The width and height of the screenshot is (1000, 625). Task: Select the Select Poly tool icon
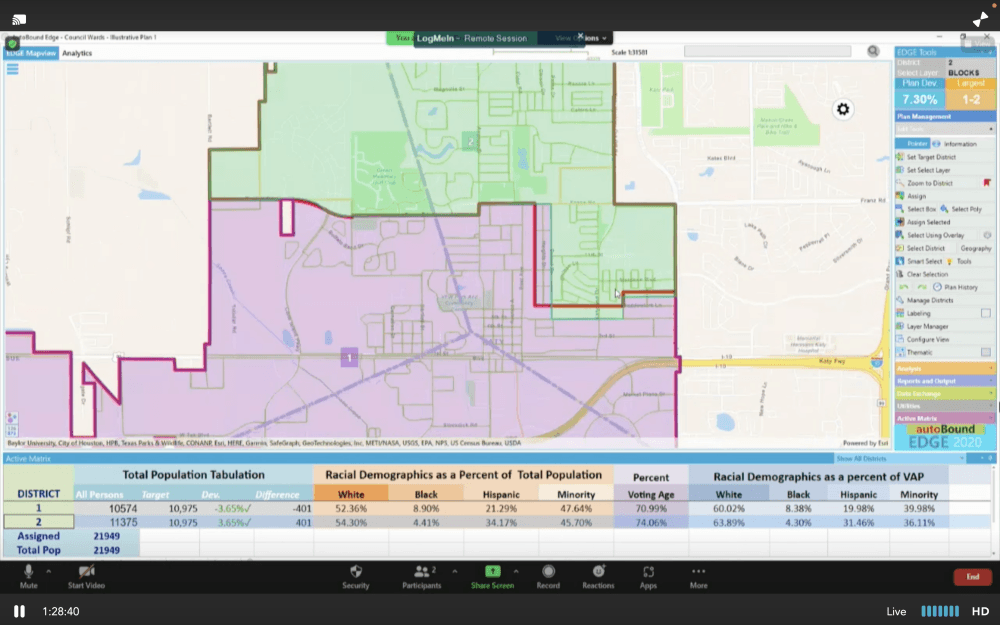(x=944, y=209)
